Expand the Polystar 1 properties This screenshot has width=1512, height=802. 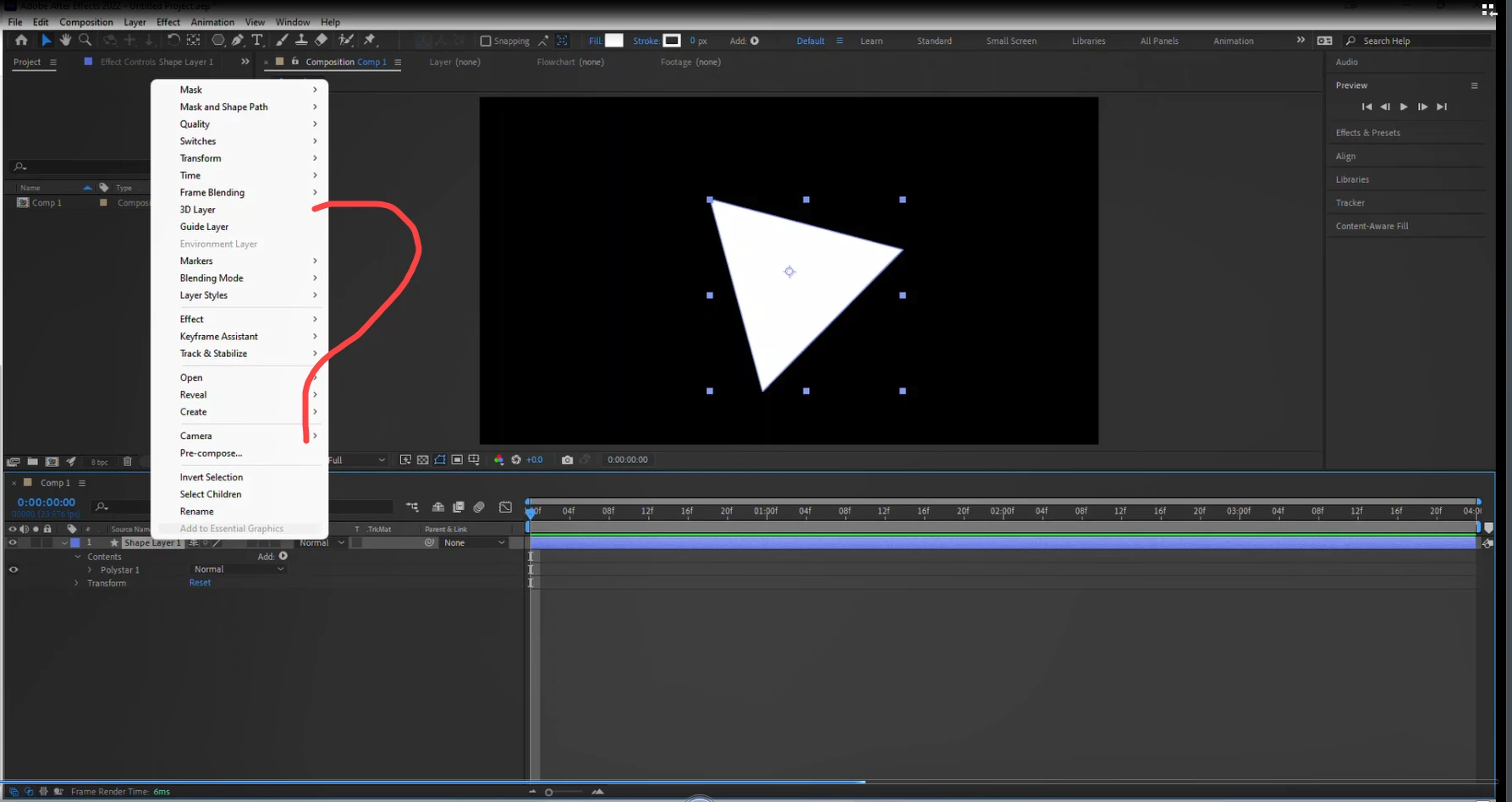point(90,570)
